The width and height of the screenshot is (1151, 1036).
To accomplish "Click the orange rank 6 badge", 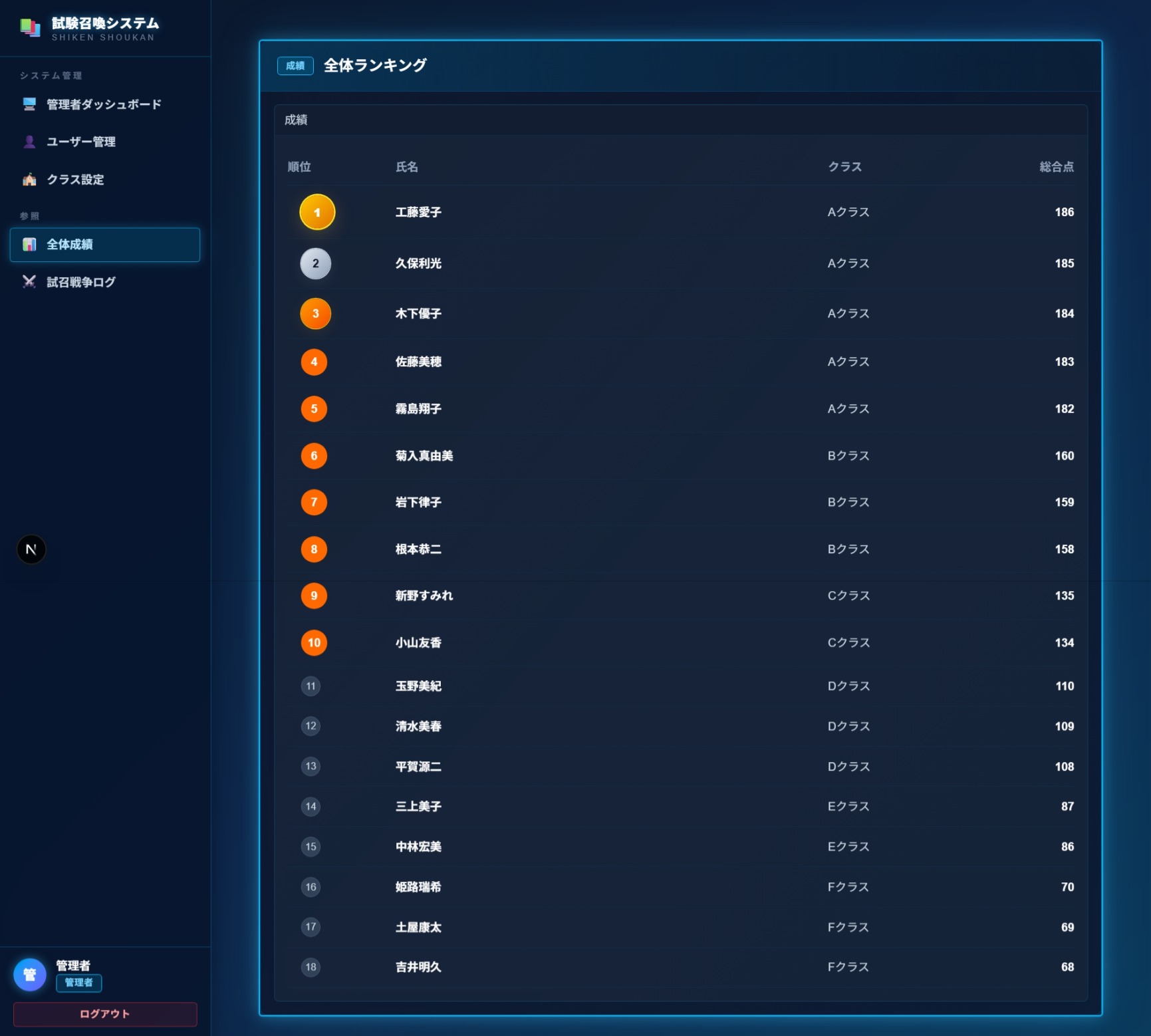I will point(314,456).
